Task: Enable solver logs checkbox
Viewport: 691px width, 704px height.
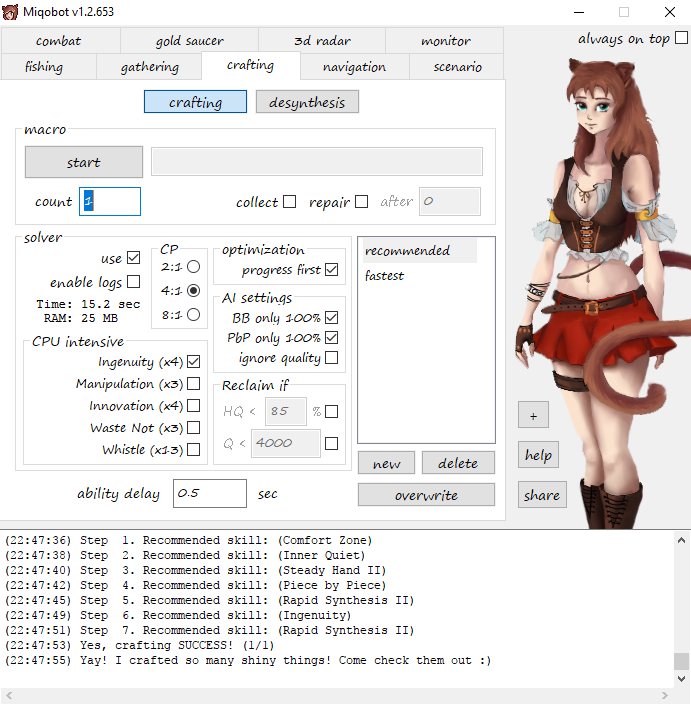Action: [x=134, y=282]
